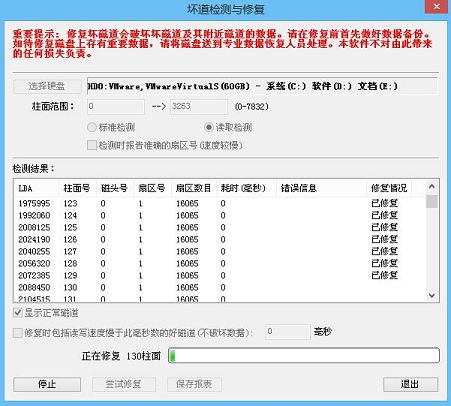
Task: Click the milliseconds threshold input field
Action: click(x=288, y=332)
